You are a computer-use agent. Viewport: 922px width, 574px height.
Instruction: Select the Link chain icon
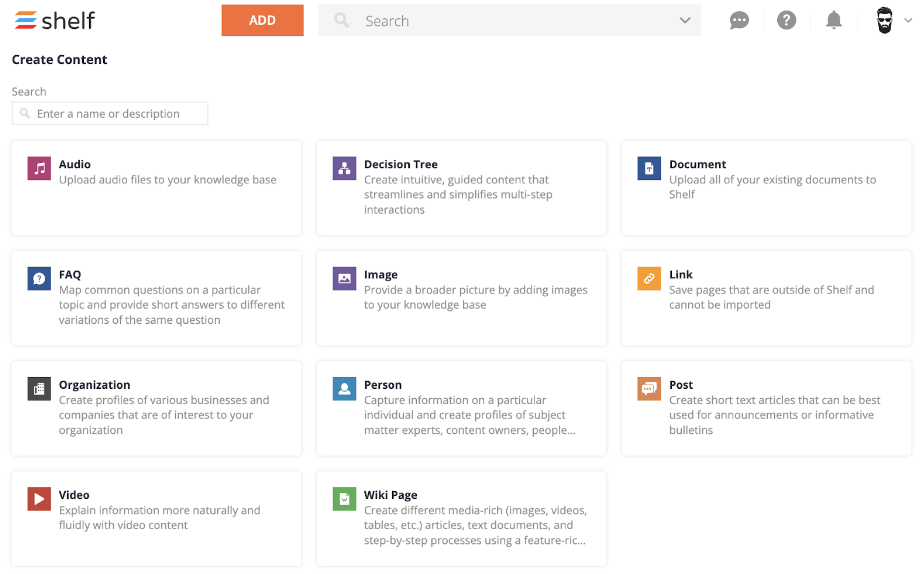coord(649,279)
